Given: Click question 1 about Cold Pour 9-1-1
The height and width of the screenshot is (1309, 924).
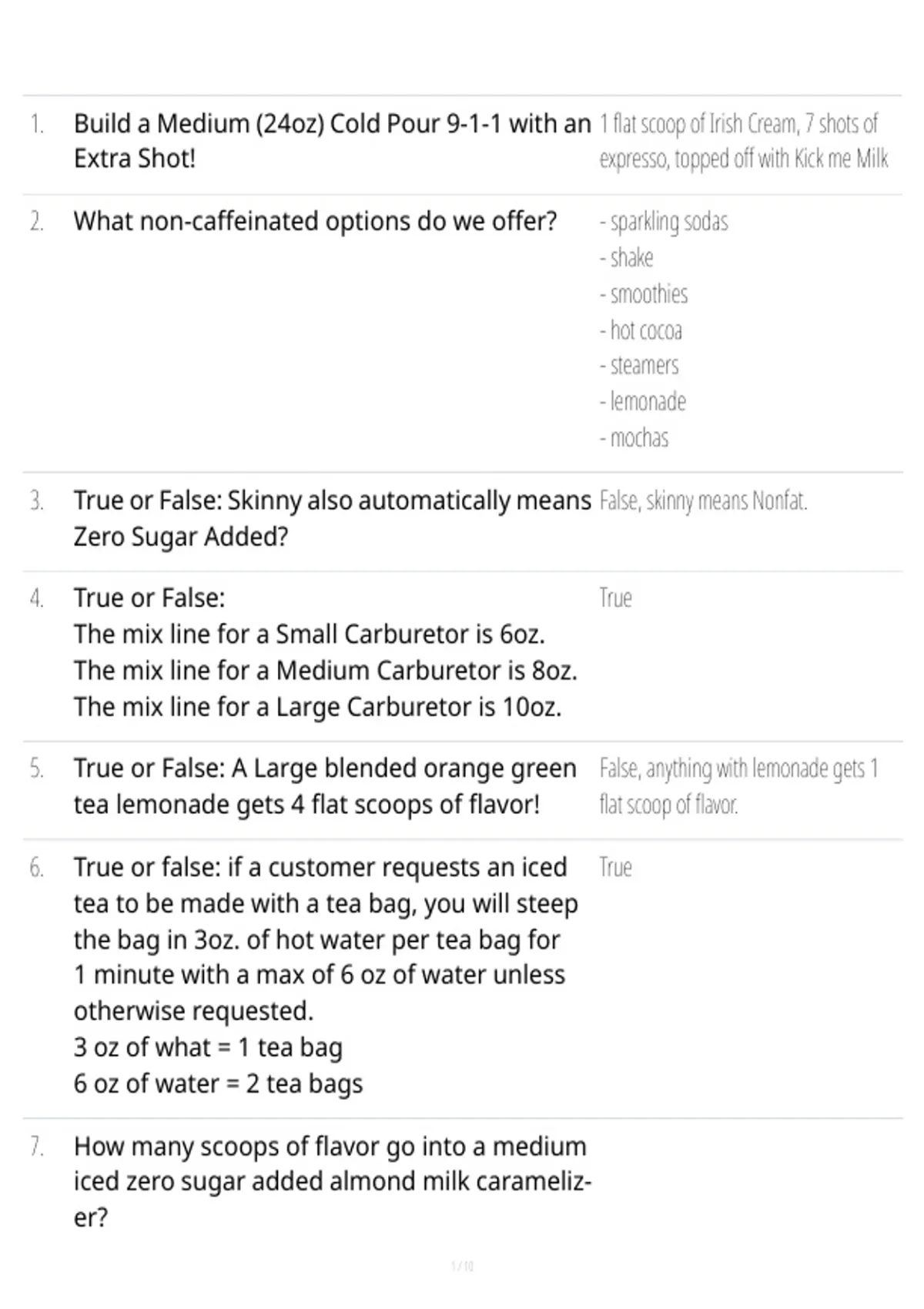Looking at the screenshot, I should 332,141.
